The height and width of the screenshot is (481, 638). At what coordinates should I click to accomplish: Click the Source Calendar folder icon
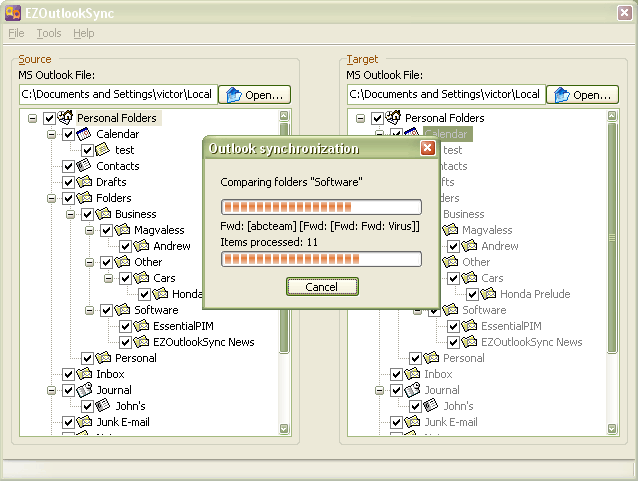(84, 133)
